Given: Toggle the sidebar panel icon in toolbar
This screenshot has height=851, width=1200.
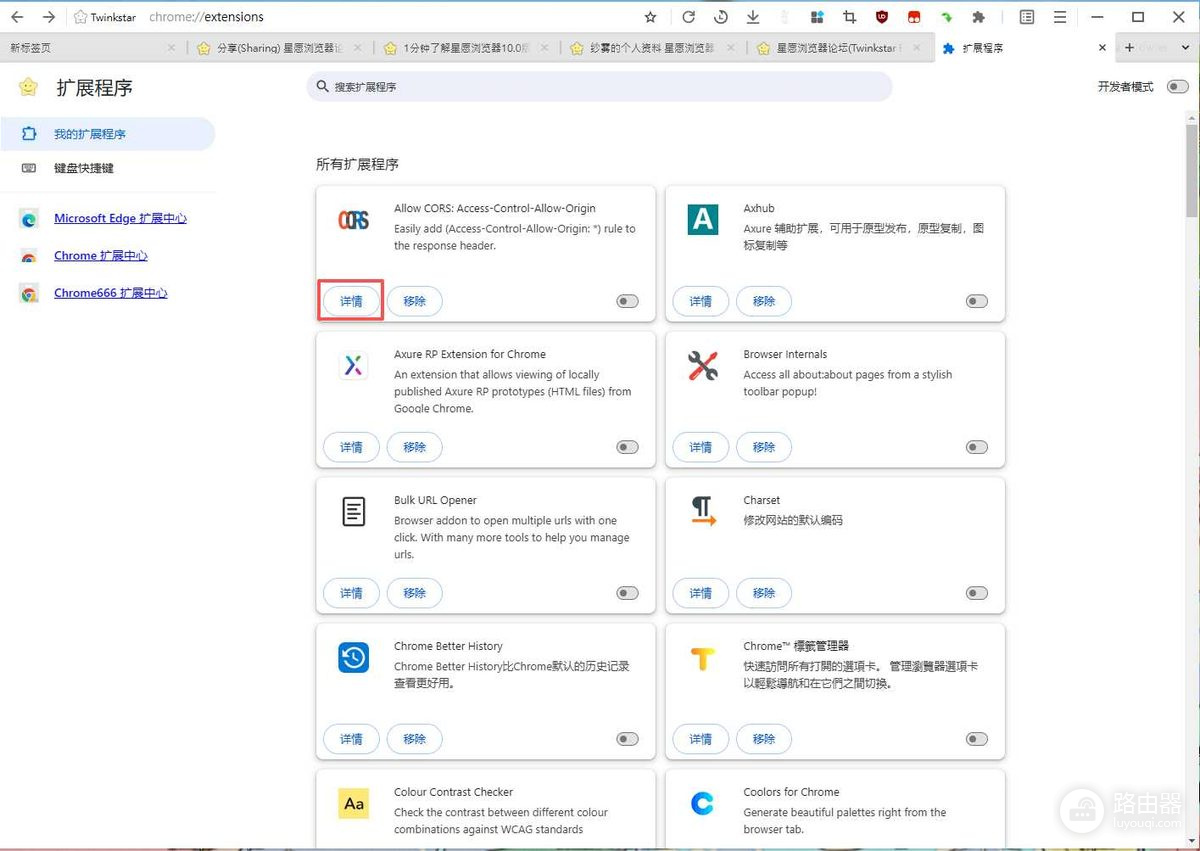Looking at the screenshot, I should (1027, 17).
